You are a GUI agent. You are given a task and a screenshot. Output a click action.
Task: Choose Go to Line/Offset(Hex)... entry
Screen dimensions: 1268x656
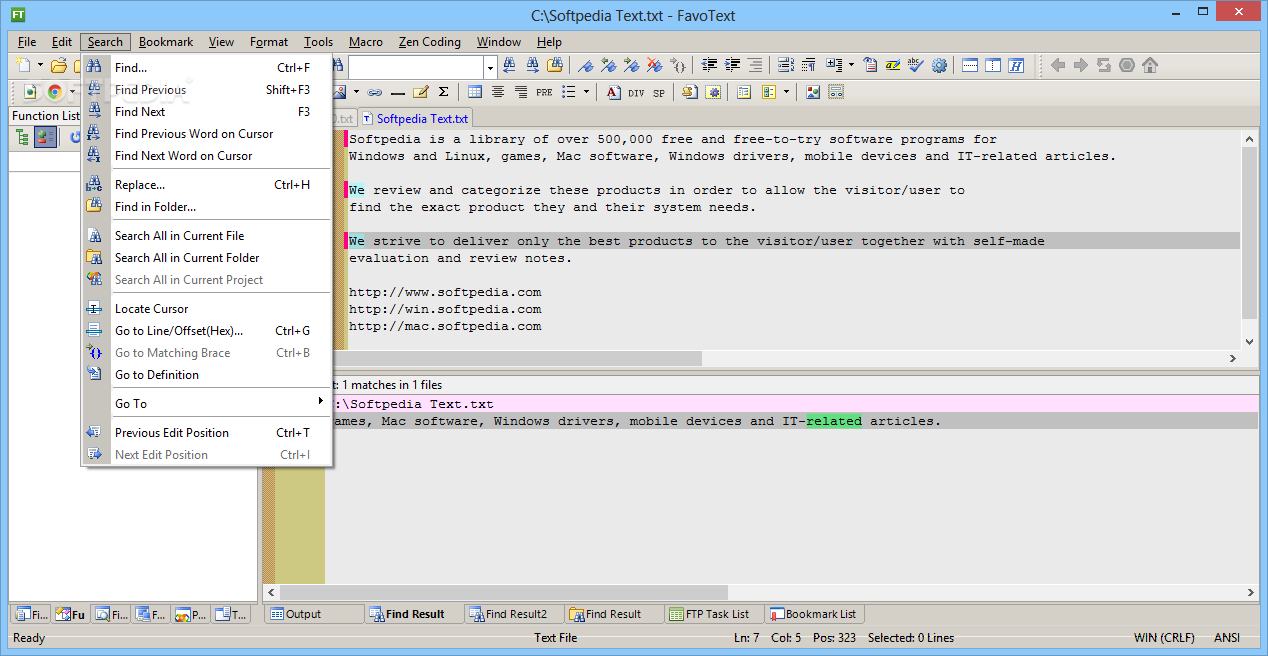(x=206, y=331)
